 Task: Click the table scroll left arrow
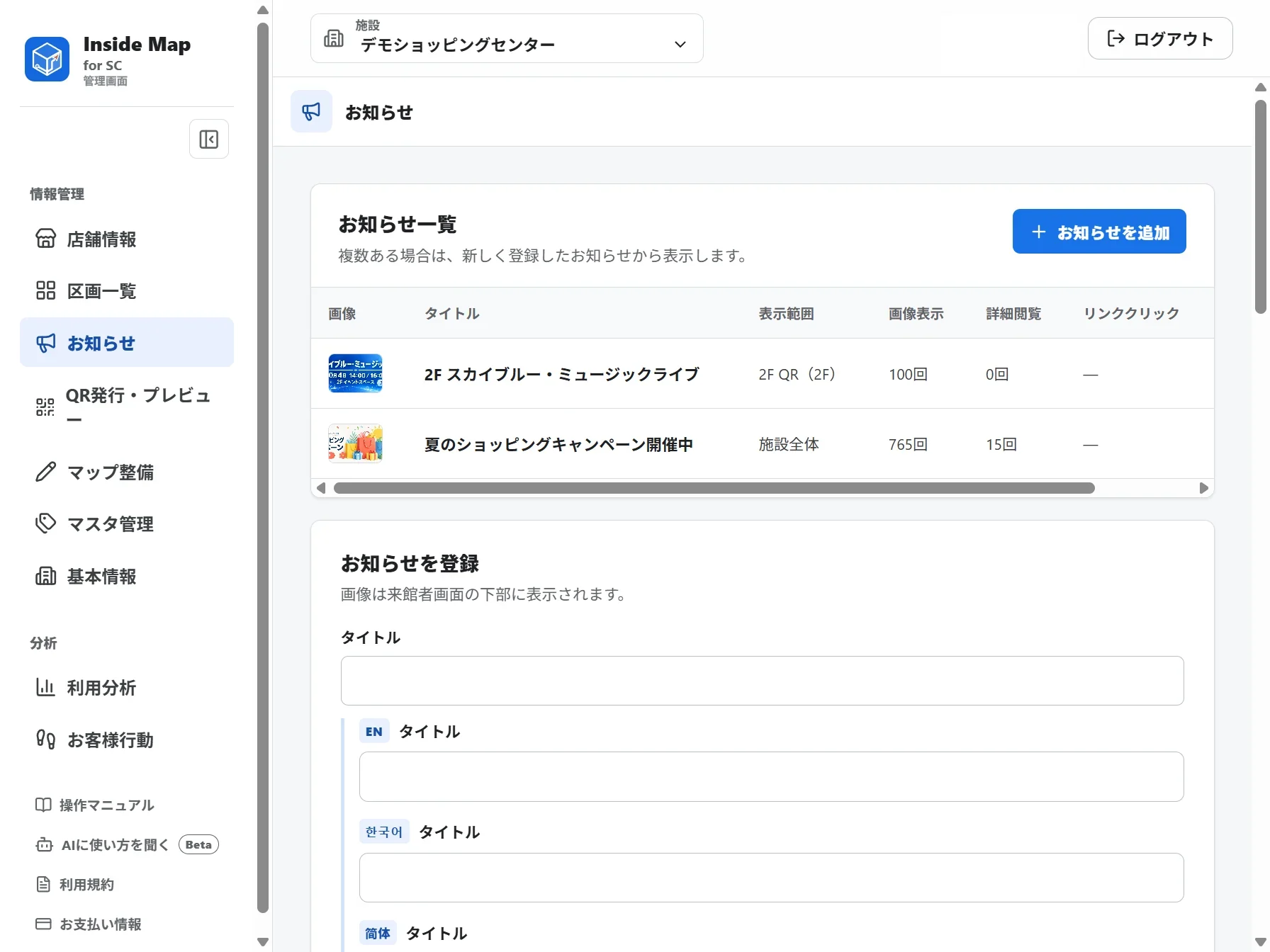(321, 488)
